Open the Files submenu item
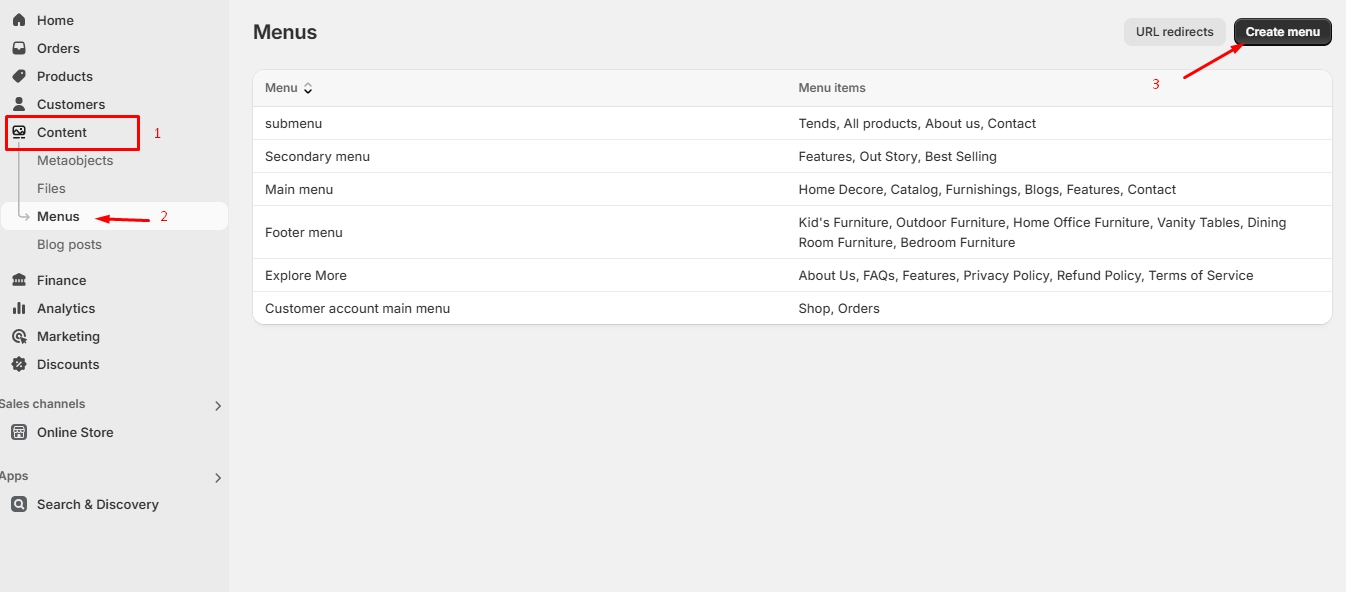 pyautogui.click(x=51, y=188)
